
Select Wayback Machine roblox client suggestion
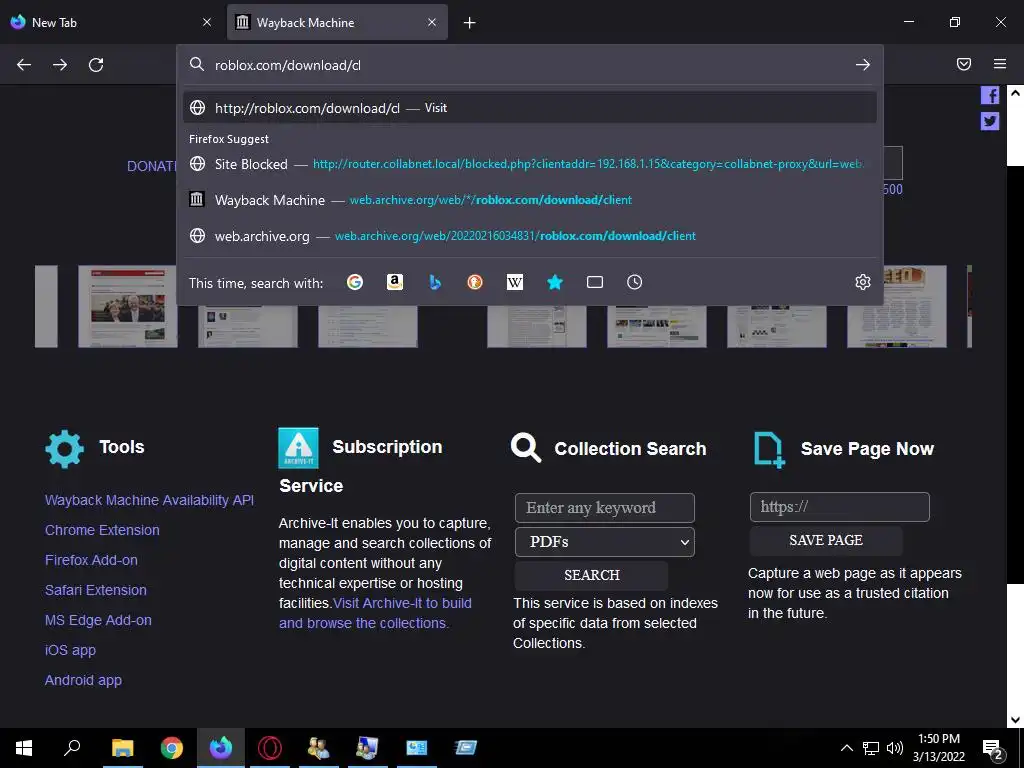(530, 200)
